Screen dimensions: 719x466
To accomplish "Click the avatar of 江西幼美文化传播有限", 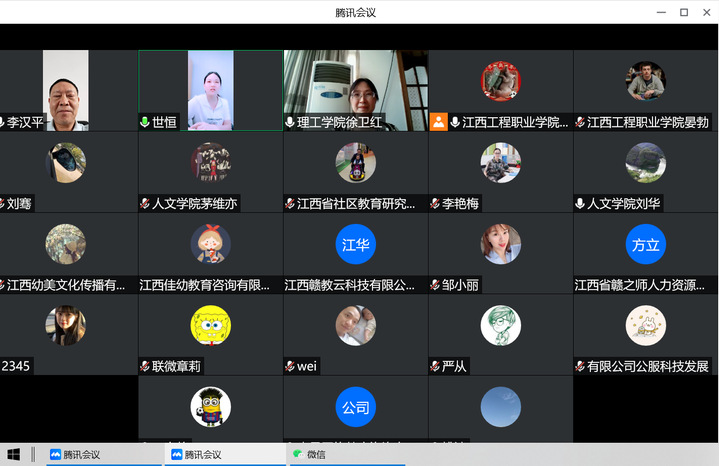I will click(x=66, y=244).
